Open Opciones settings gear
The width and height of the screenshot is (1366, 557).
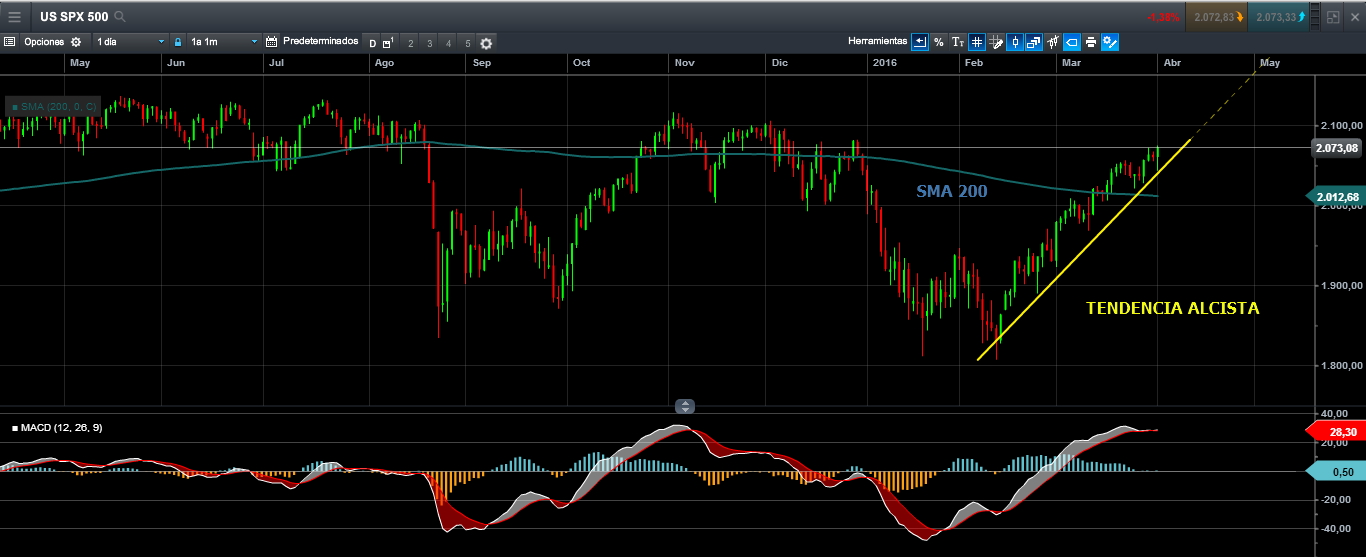(x=76, y=42)
